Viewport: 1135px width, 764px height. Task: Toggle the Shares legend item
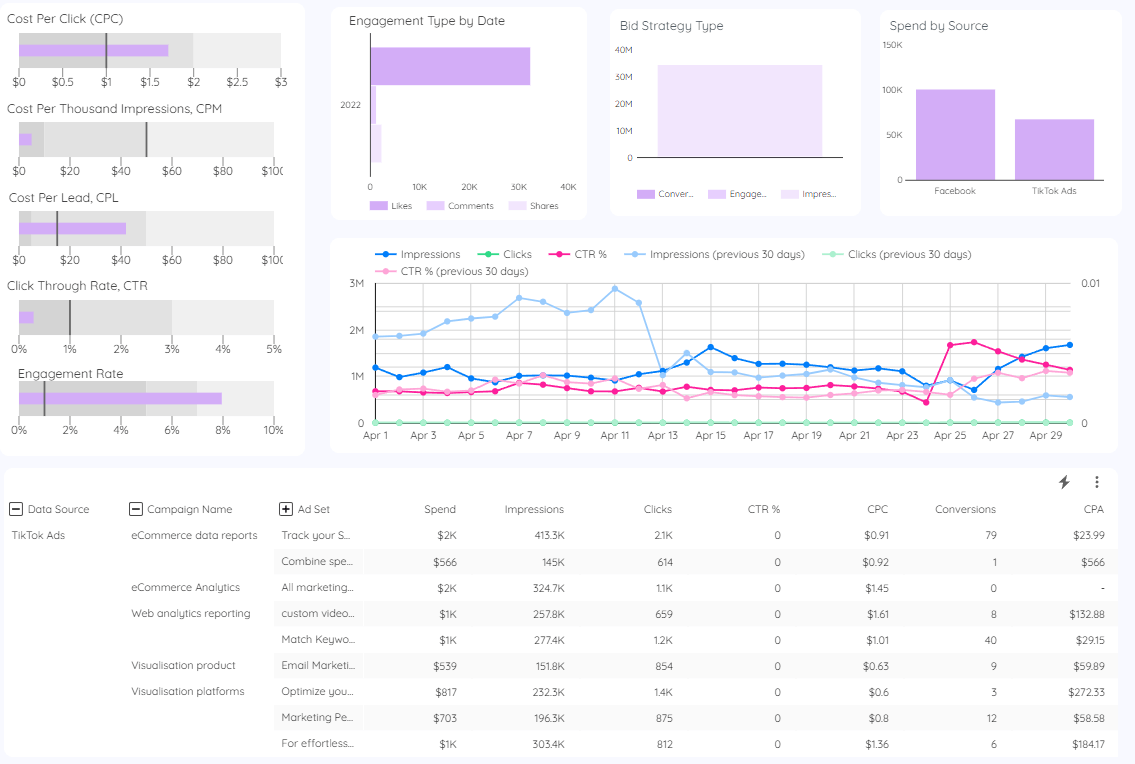532,205
